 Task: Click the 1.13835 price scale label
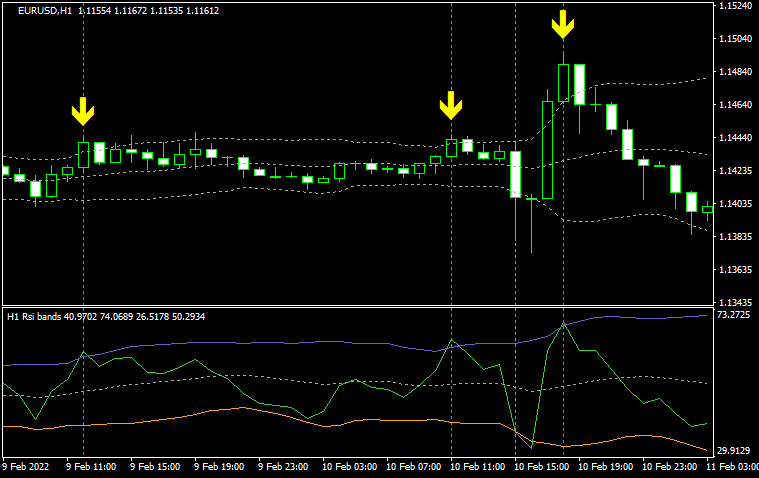[x=735, y=236]
